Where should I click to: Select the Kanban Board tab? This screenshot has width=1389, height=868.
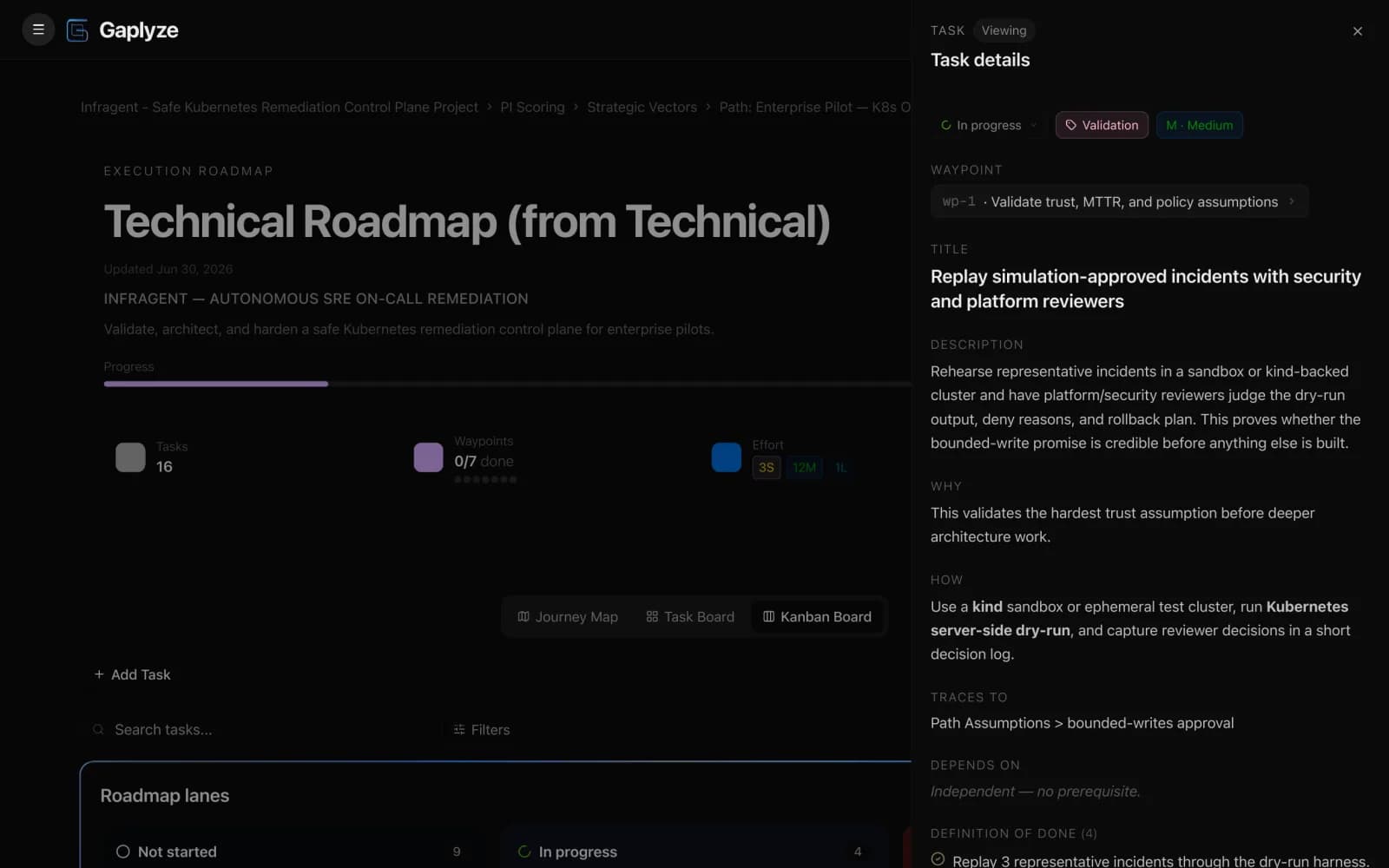tap(817, 617)
